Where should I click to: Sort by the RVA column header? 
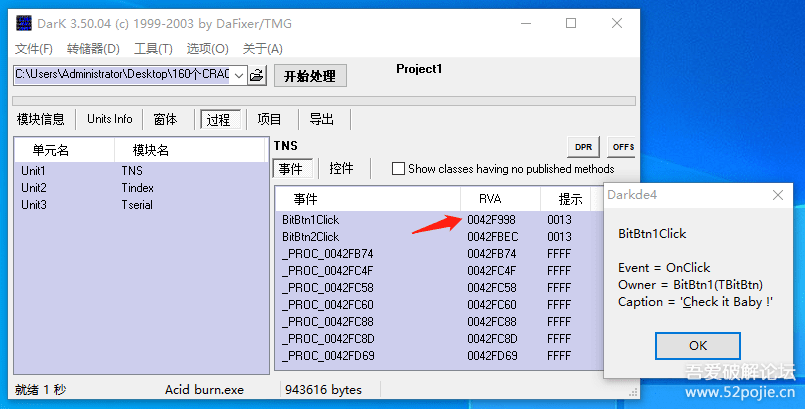(x=490, y=198)
